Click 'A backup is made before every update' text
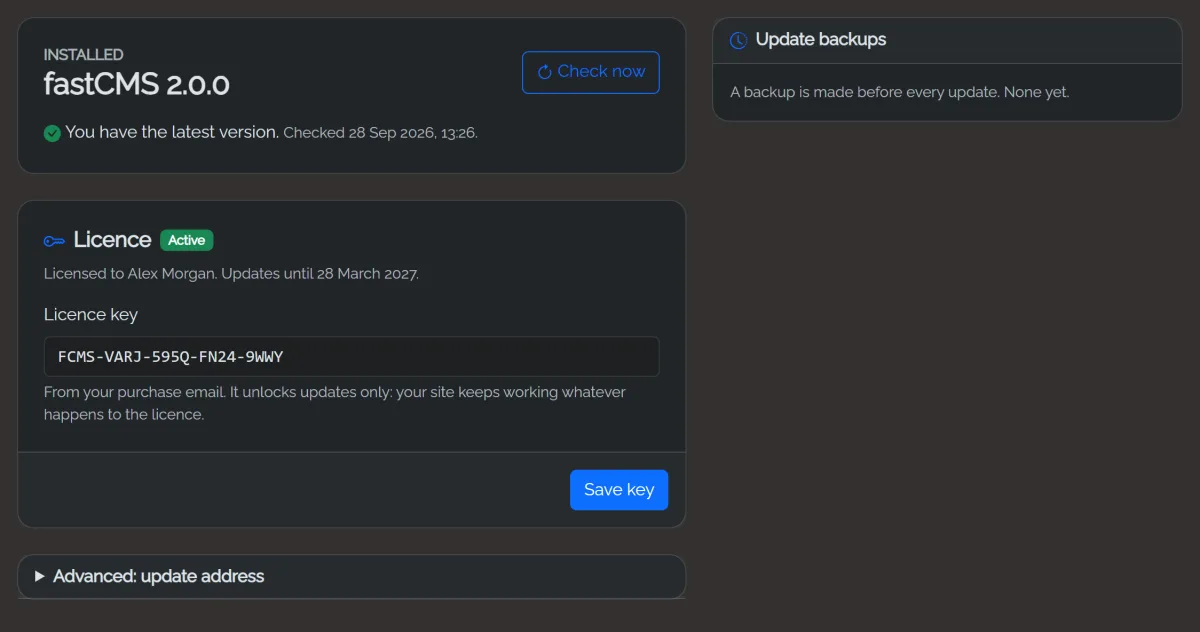Screen dimensions: 1200x632 (900, 92)
